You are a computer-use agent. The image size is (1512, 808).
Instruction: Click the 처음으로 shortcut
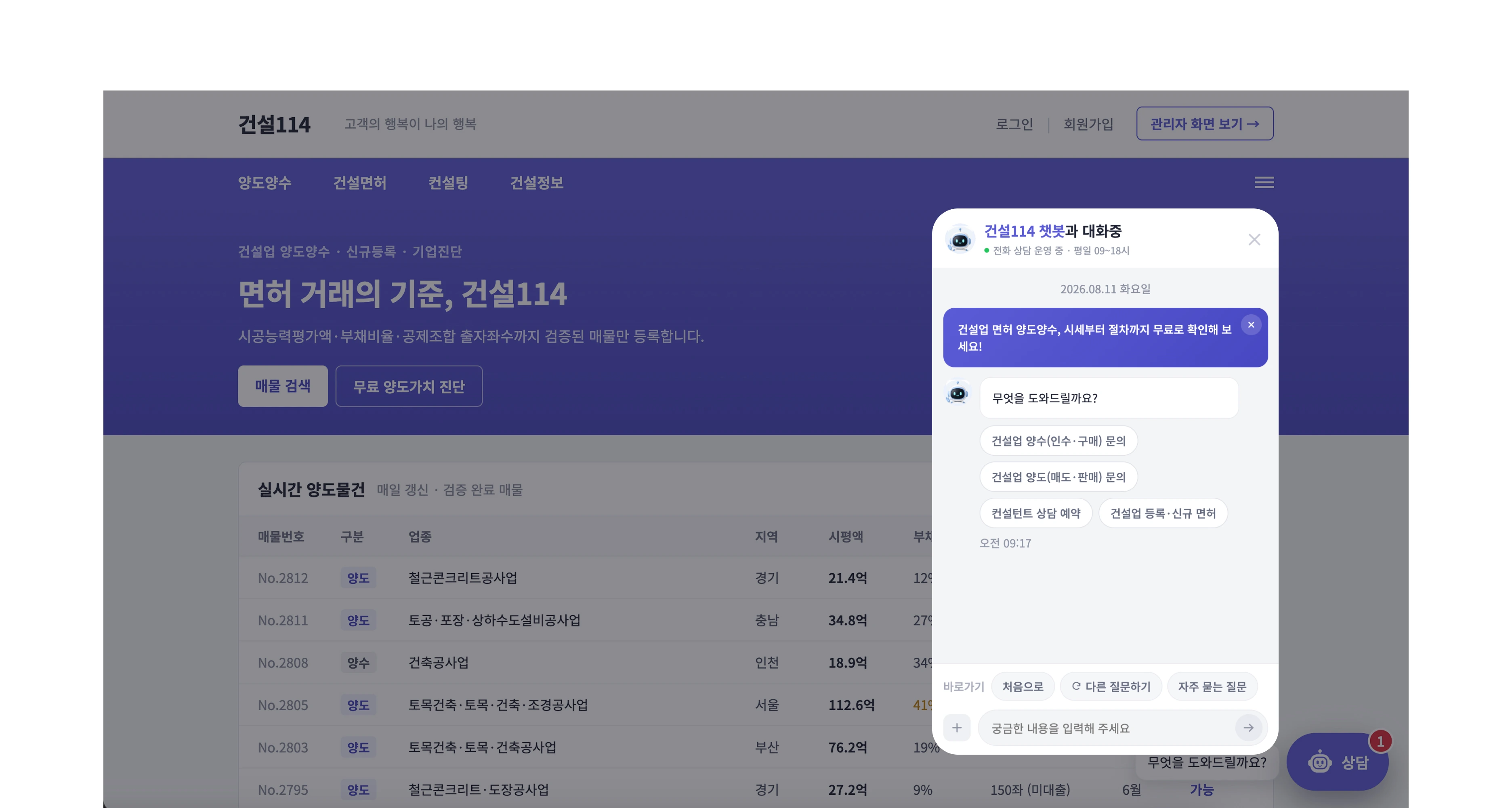coord(1023,686)
